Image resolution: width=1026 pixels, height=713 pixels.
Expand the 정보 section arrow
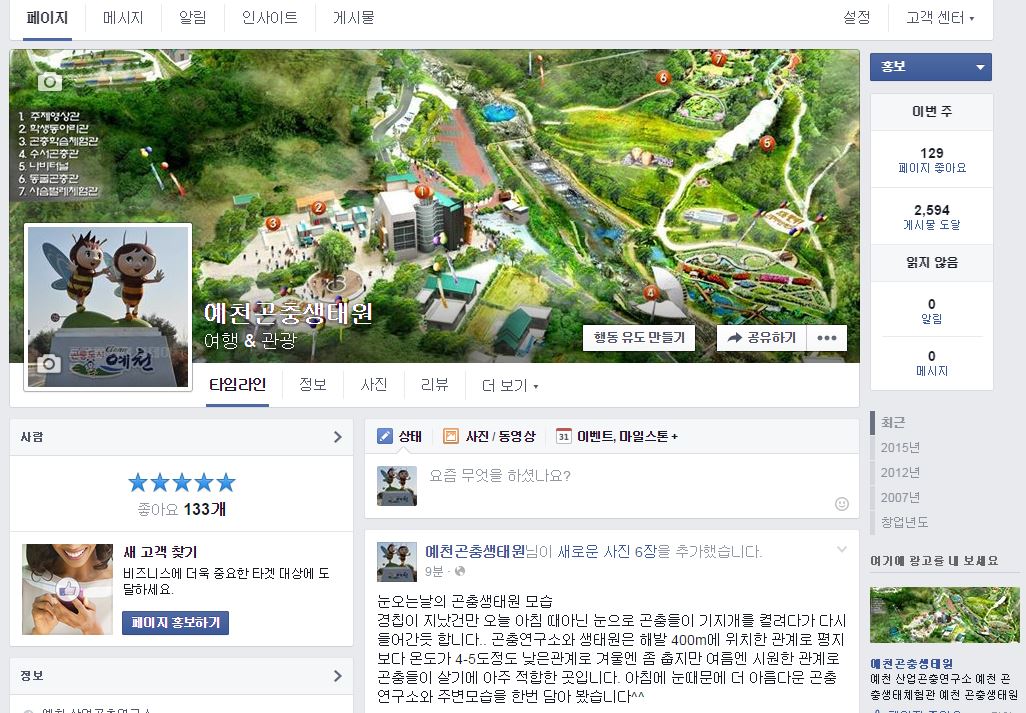pos(338,676)
